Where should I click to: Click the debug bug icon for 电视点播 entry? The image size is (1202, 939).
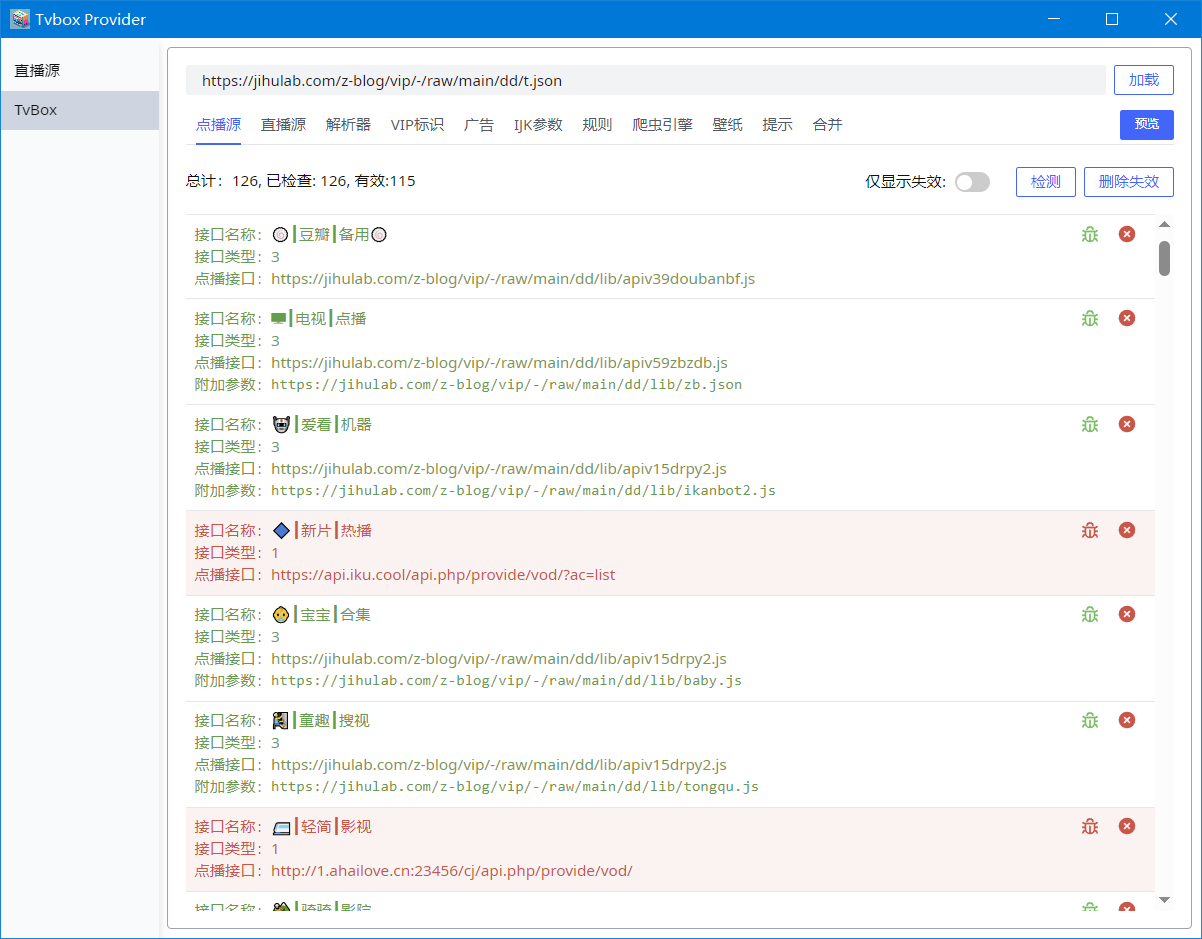(1090, 318)
